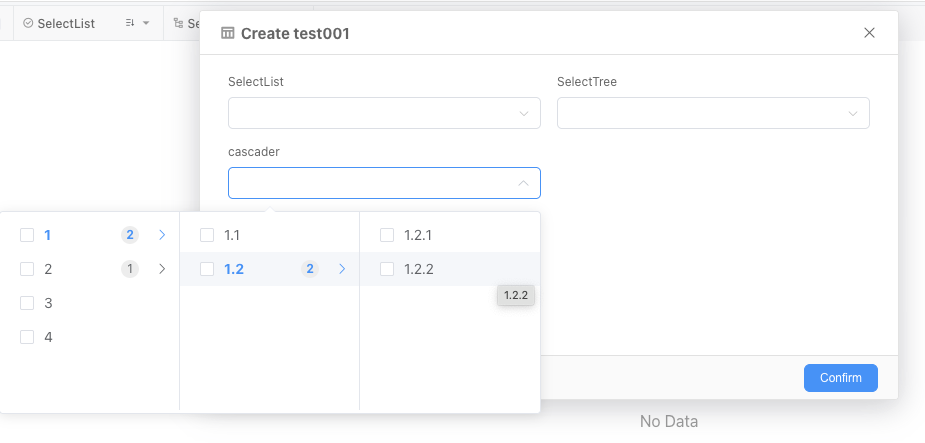
Task: Collapse the cascader dropdown using its arrow
Action: (523, 183)
